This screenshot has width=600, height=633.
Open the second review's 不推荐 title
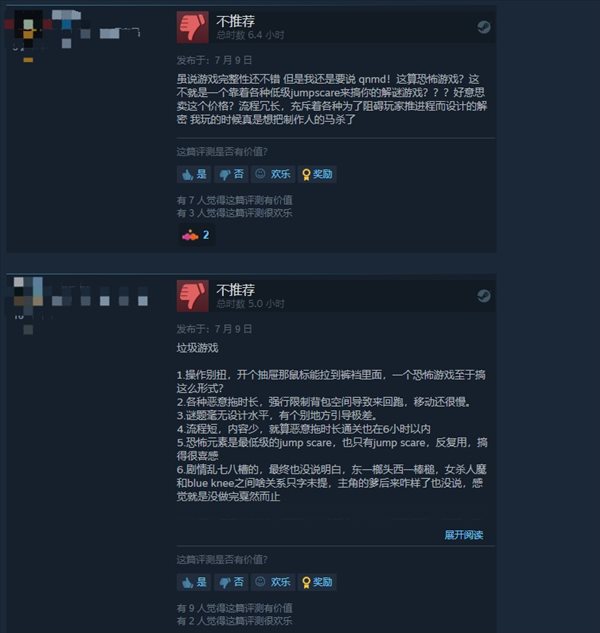click(x=235, y=290)
